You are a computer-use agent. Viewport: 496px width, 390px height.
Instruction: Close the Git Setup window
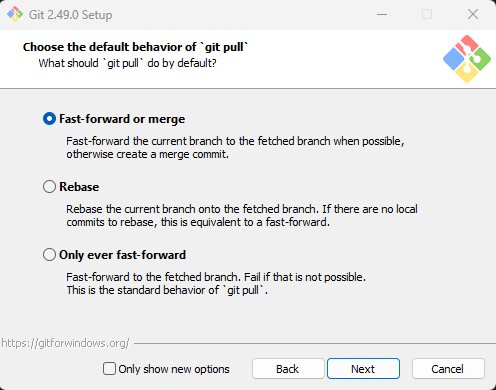(x=473, y=14)
